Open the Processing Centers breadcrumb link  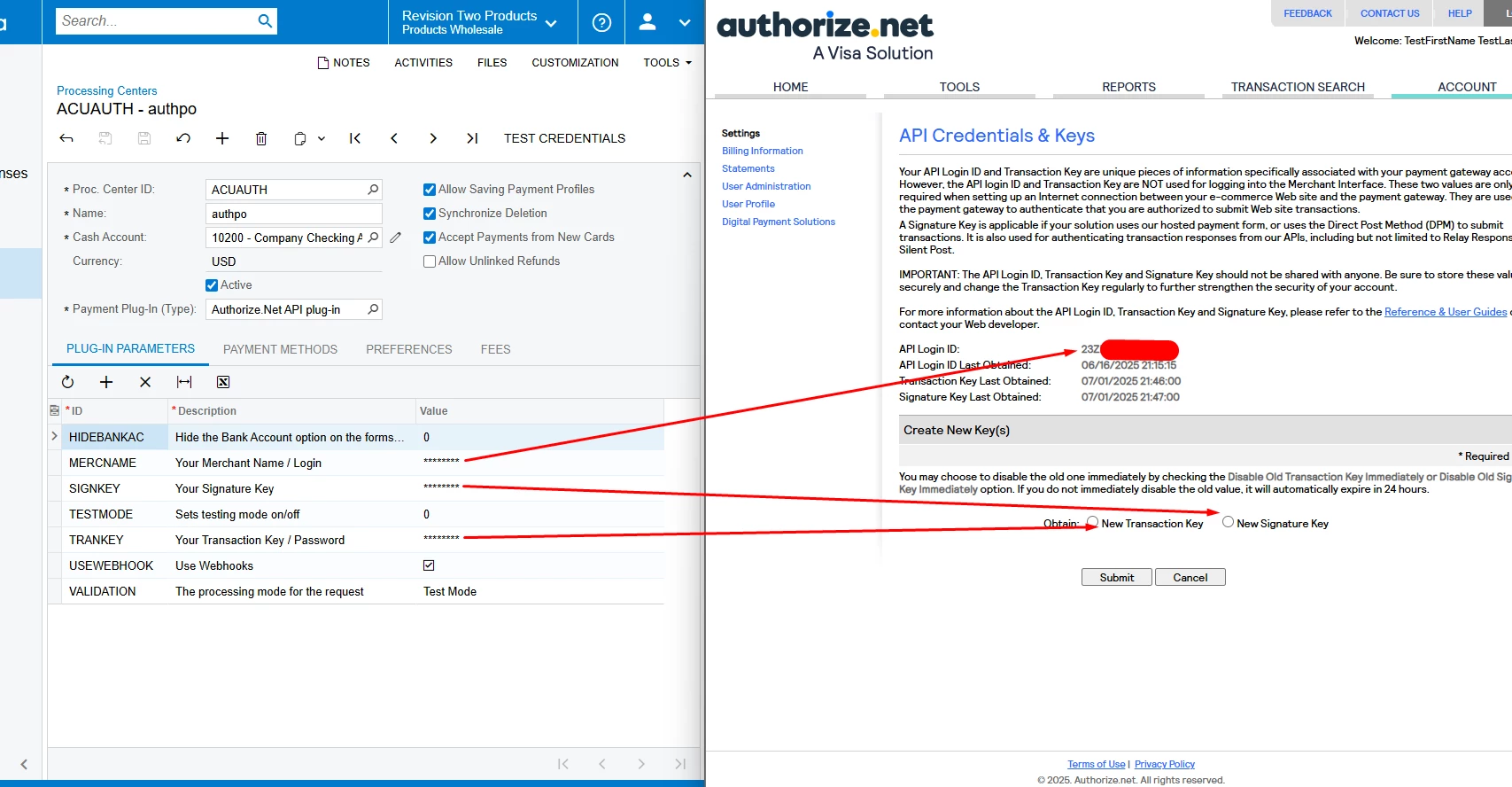click(106, 90)
